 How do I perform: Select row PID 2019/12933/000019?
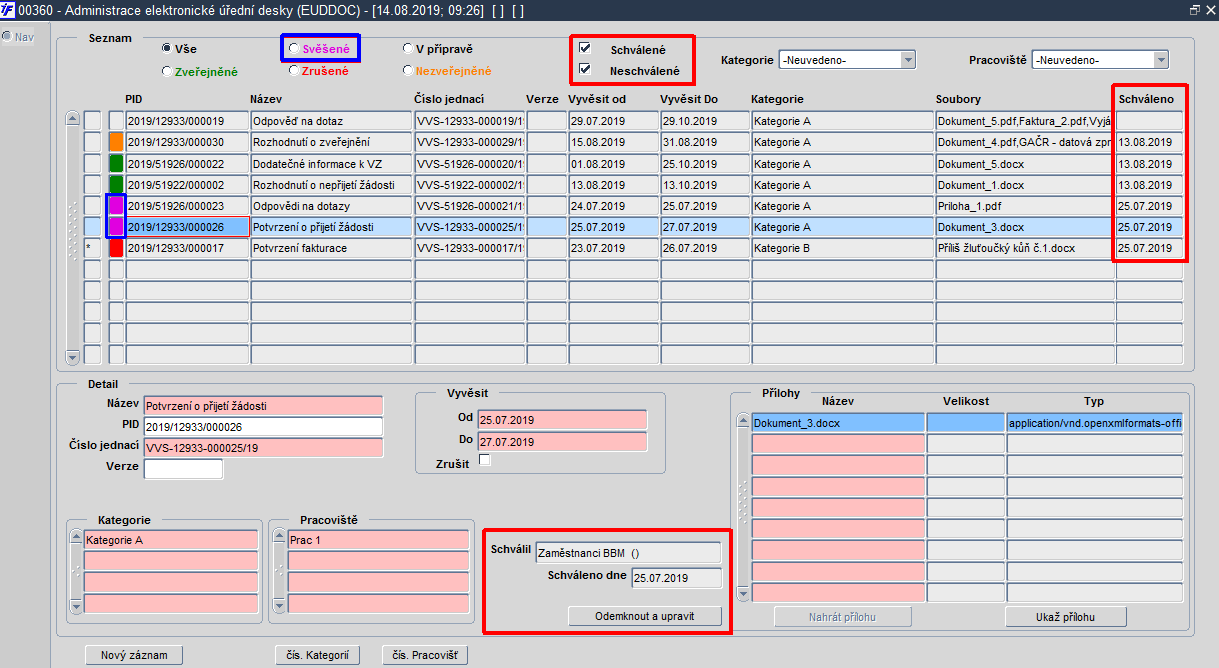pyautogui.click(x=187, y=121)
